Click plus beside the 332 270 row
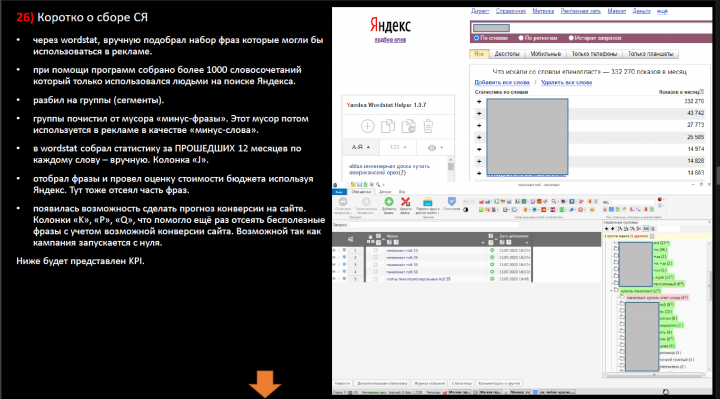 [x=479, y=101]
